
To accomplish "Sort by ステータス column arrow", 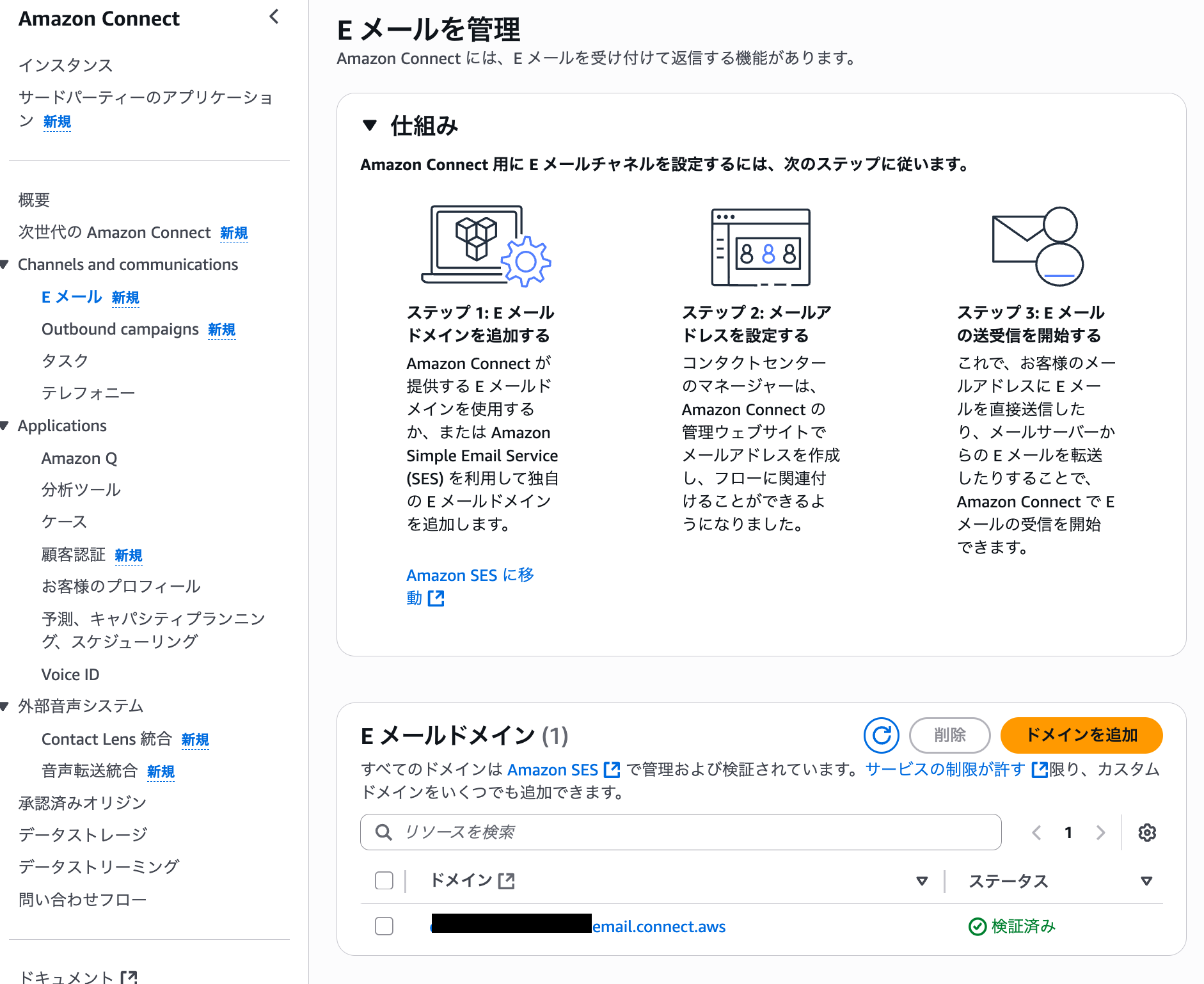I will 1146,881.
